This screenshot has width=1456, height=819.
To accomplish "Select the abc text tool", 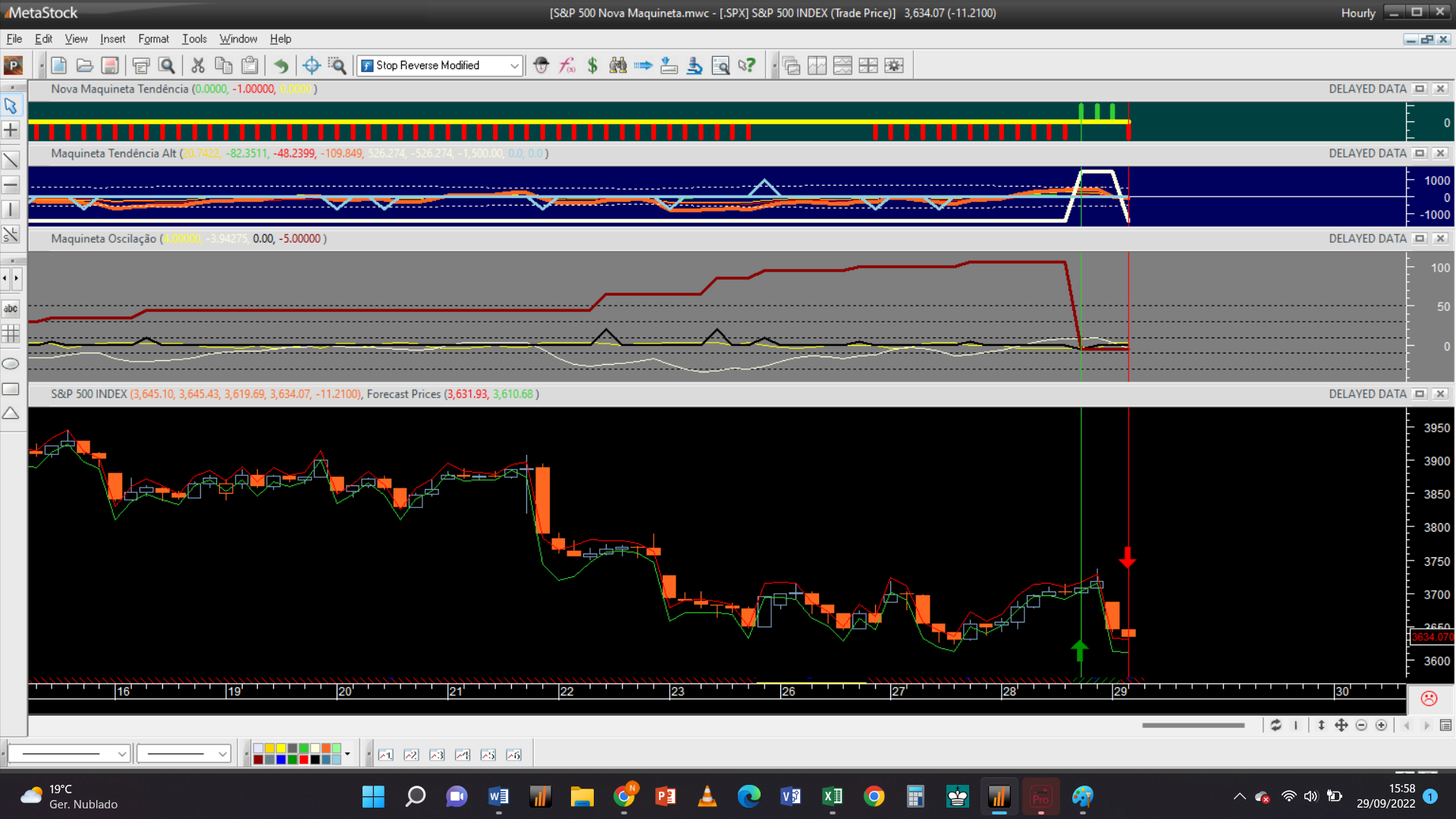I will point(11,309).
